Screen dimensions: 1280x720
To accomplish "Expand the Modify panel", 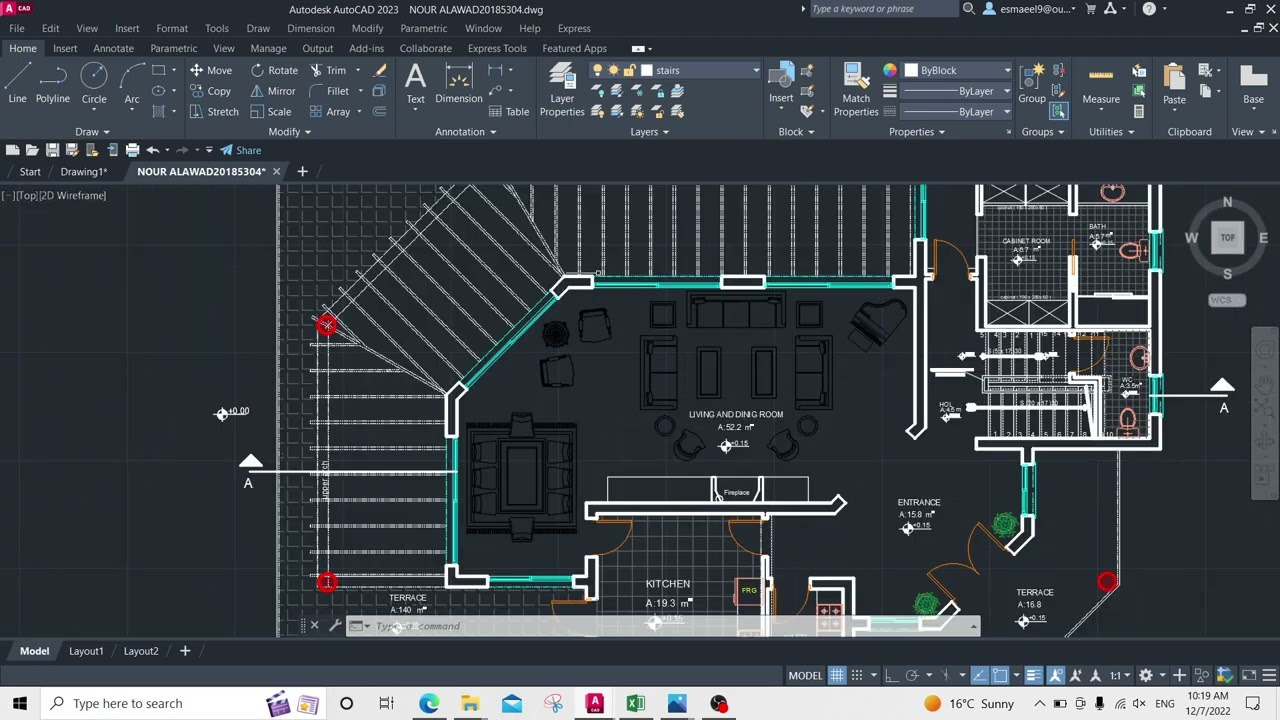I will [289, 132].
